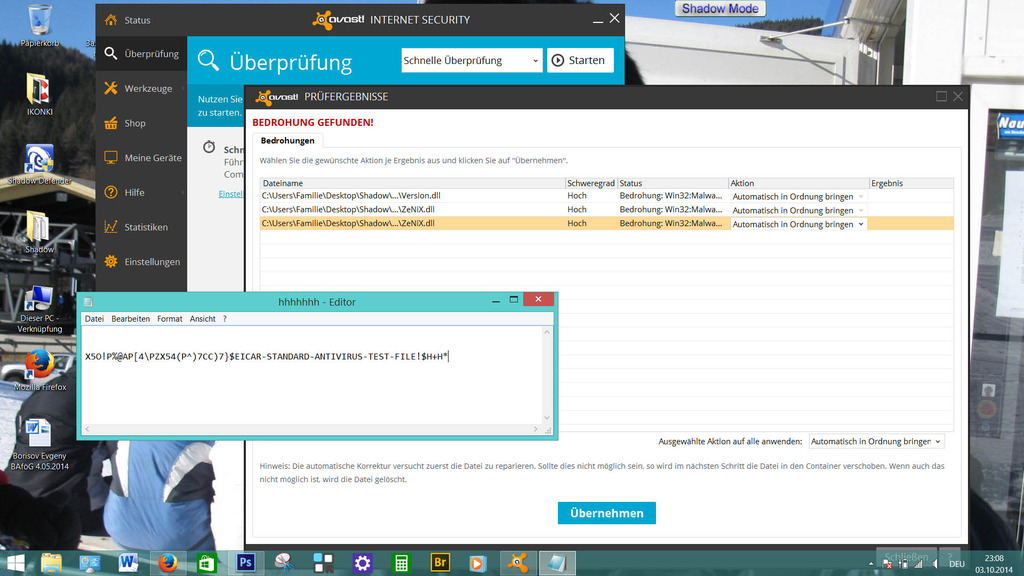The height and width of the screenshot is (576, 1024).
Task: Select the Shadow Defender desktop shortcut
Action: click(39, 165)
